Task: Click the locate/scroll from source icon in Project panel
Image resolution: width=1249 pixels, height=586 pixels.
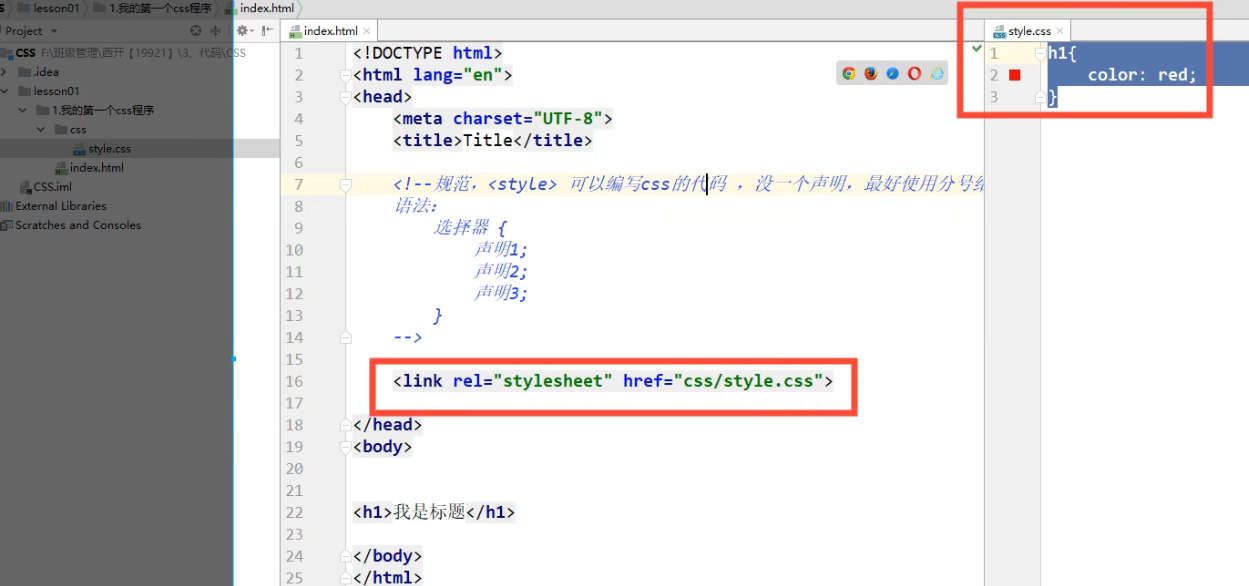Action: click(x=196, y=31)
